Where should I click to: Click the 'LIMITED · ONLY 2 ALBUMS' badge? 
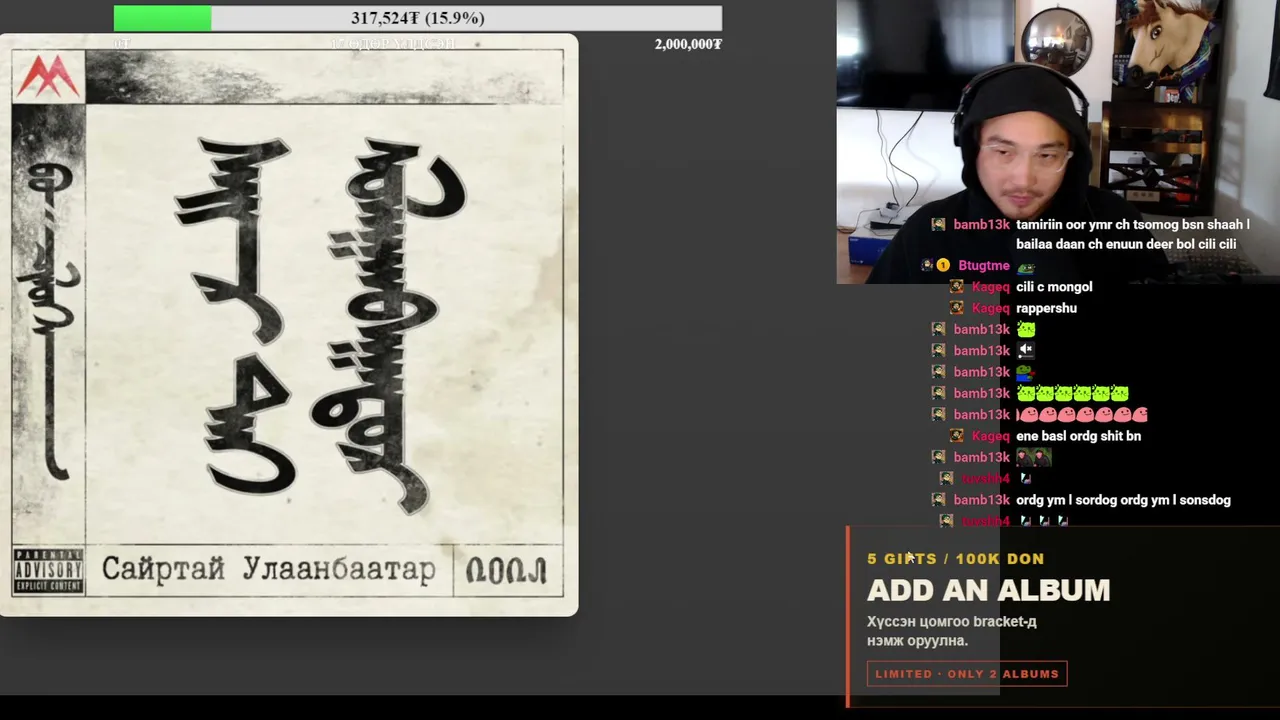(x=967, y=674)
